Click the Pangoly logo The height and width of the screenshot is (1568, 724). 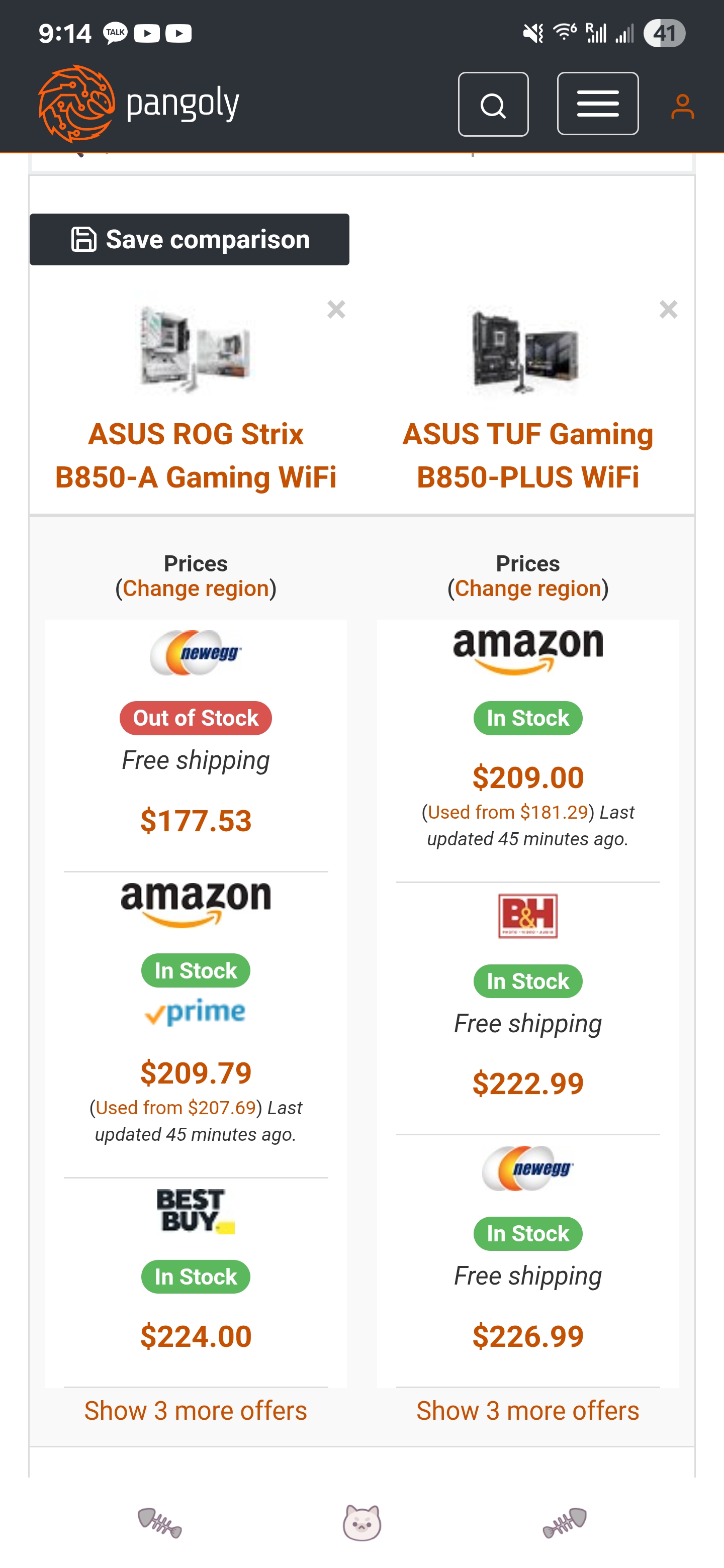(139, 104)
